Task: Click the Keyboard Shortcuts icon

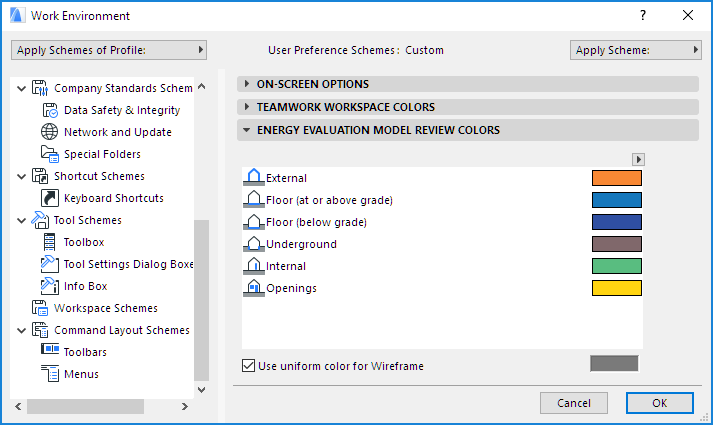Action: (x=50, y=198)
